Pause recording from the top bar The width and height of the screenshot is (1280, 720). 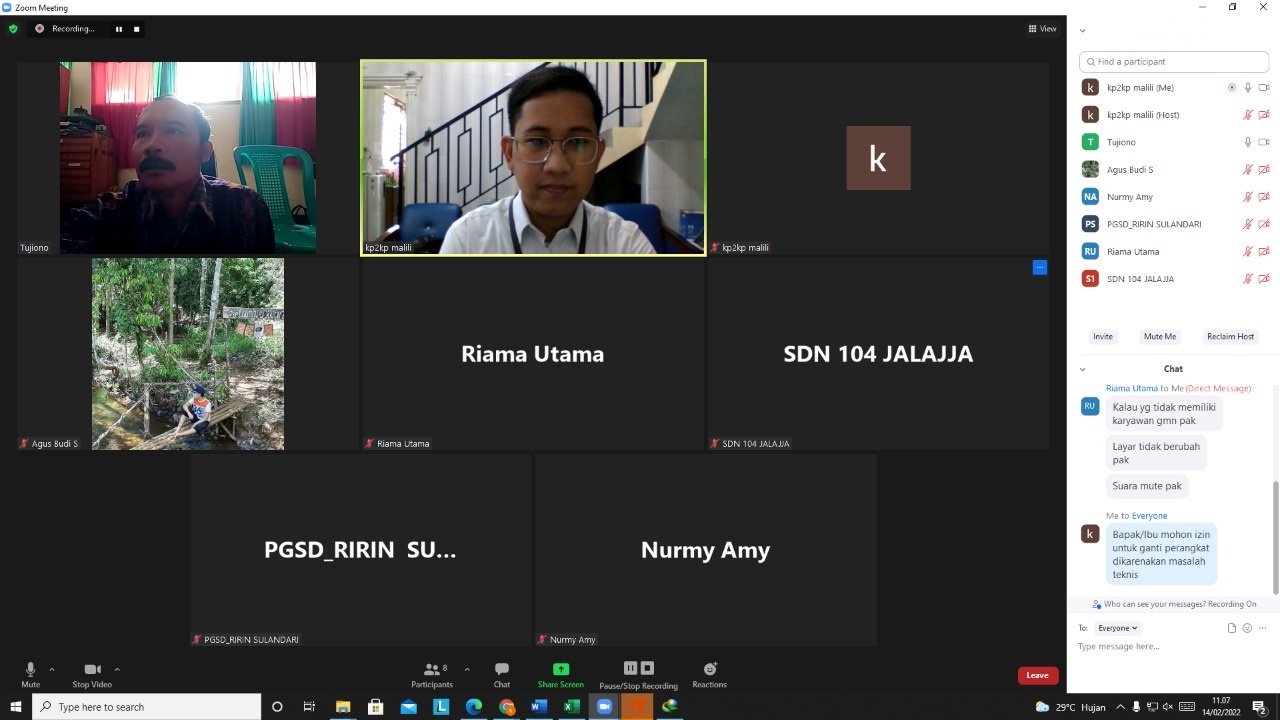(119, 29)
